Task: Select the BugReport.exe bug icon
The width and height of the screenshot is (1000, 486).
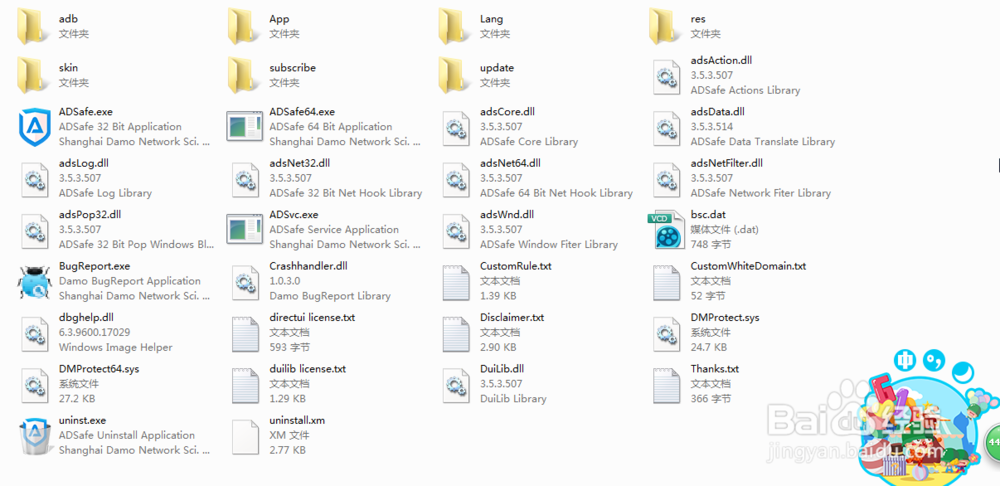Action: coord(34,282)
